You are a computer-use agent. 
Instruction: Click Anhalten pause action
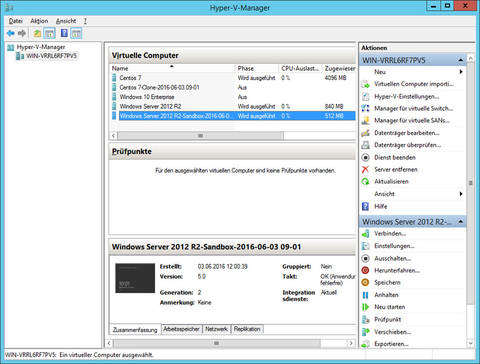tap(386, 295)
